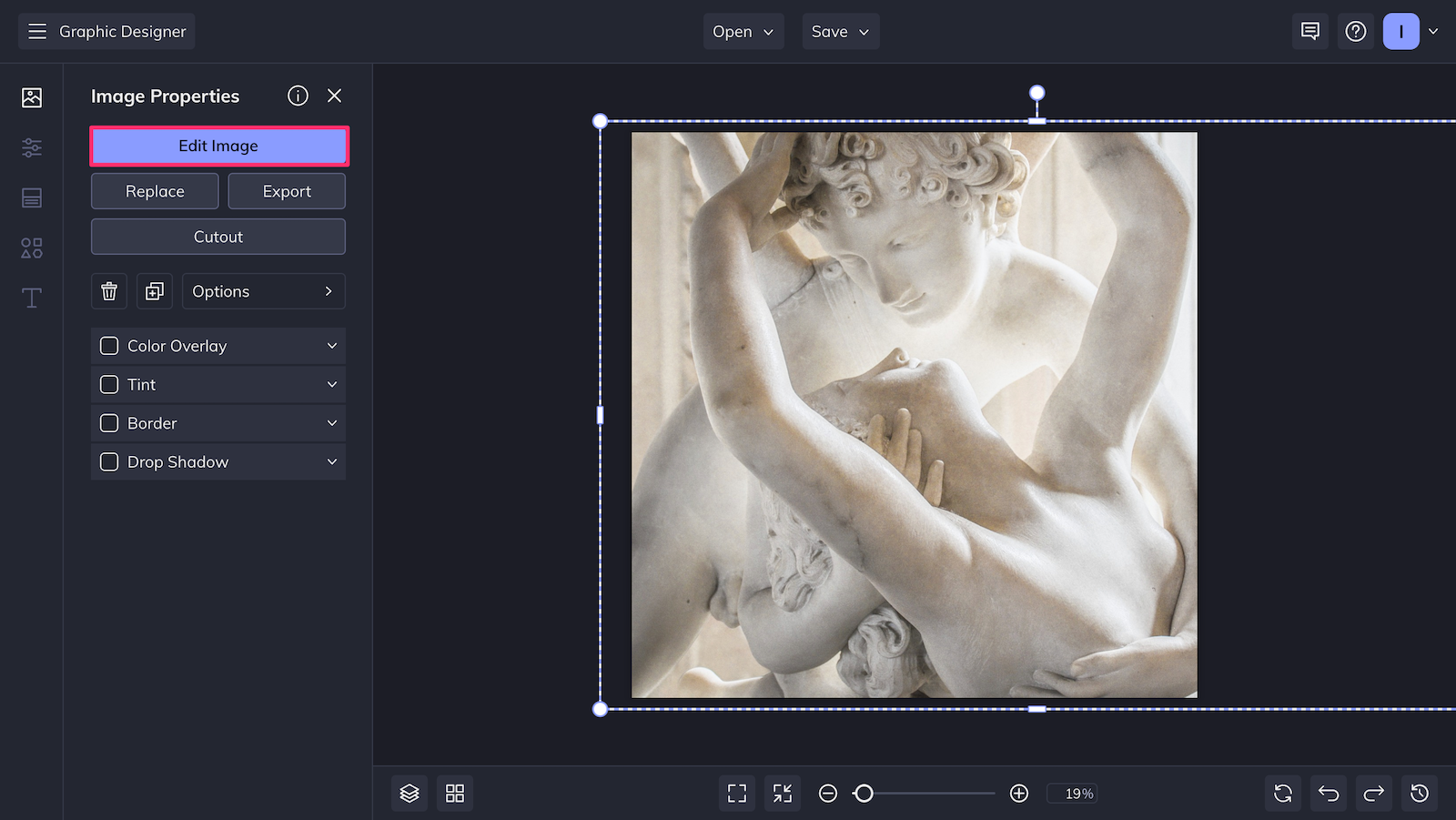Select the Adjustments sliders icon in sidebar
This screenshot has width=1456, height=820.
[x=31, y=147]
